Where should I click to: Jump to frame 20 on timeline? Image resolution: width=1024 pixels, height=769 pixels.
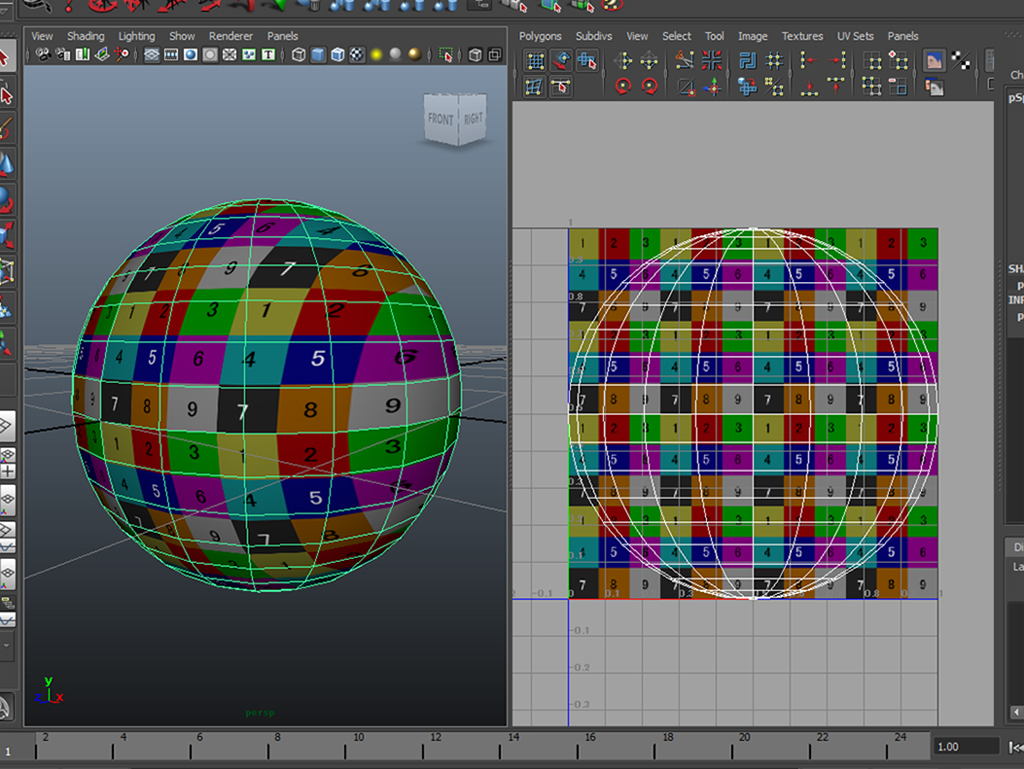pos(744,745)
